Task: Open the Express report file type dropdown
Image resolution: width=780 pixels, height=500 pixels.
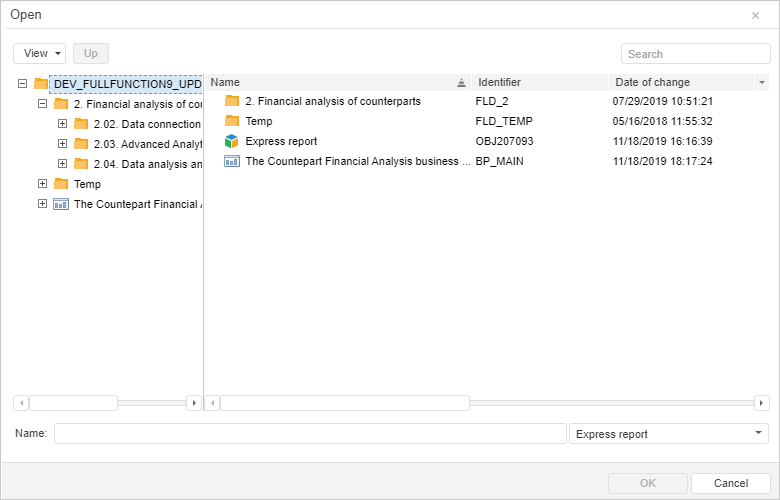Action: (x=757, y=434)
